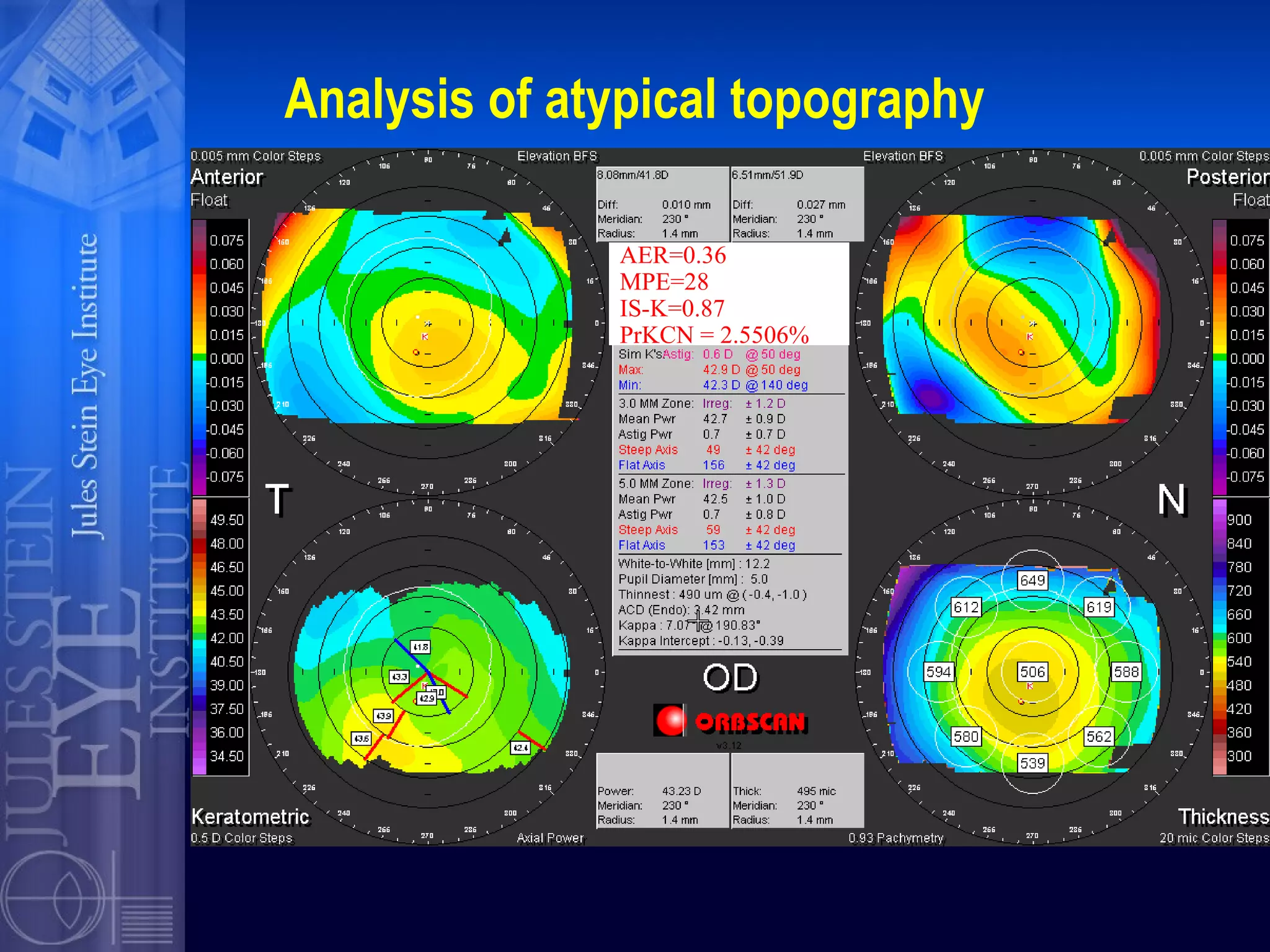Click the Pupil Diameter 5.0 entry

pyautogui.click(x=693, y=579)
